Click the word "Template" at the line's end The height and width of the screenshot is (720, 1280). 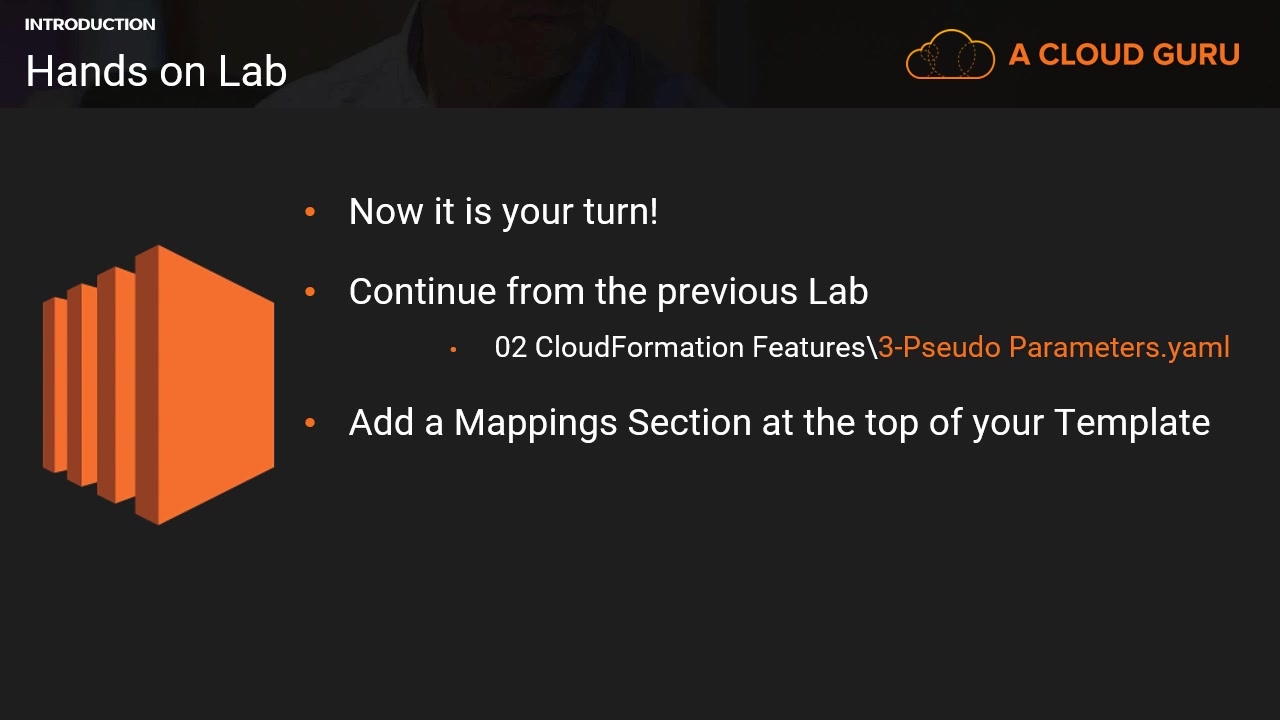pos(1132,423)
